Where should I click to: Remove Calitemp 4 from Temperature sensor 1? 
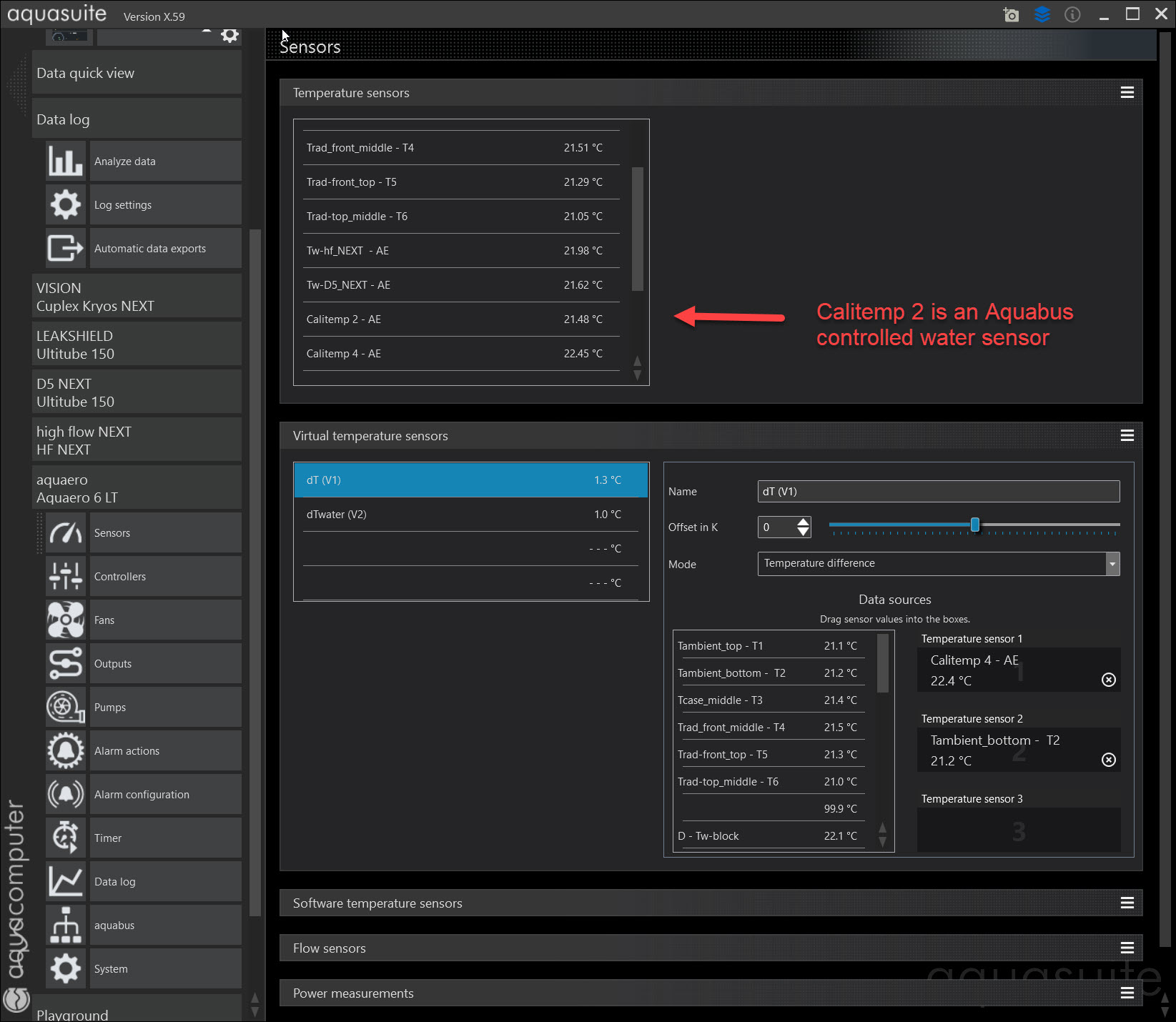click(1108, 680)
